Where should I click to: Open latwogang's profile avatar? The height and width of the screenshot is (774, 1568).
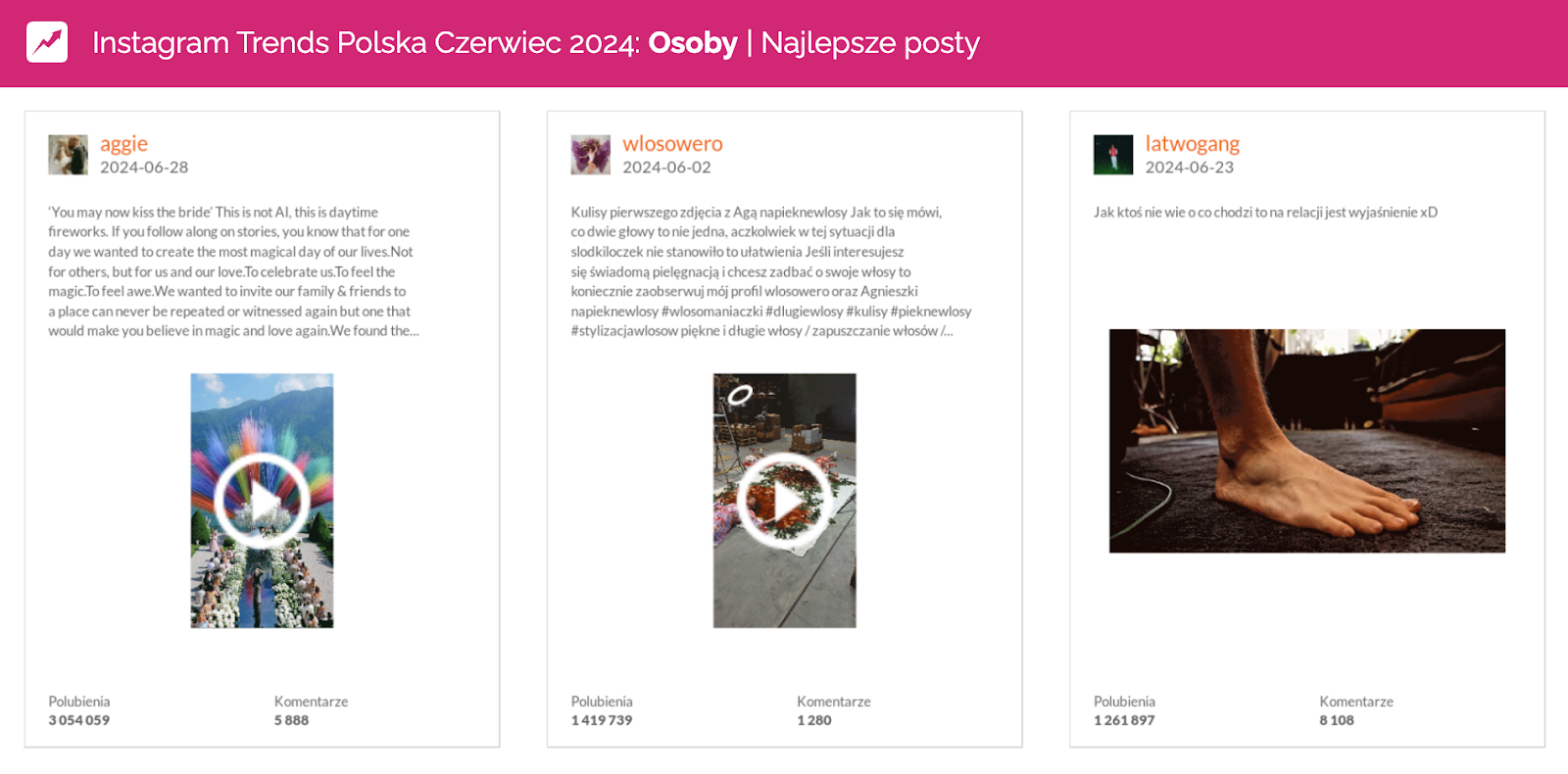(1112, 155)
